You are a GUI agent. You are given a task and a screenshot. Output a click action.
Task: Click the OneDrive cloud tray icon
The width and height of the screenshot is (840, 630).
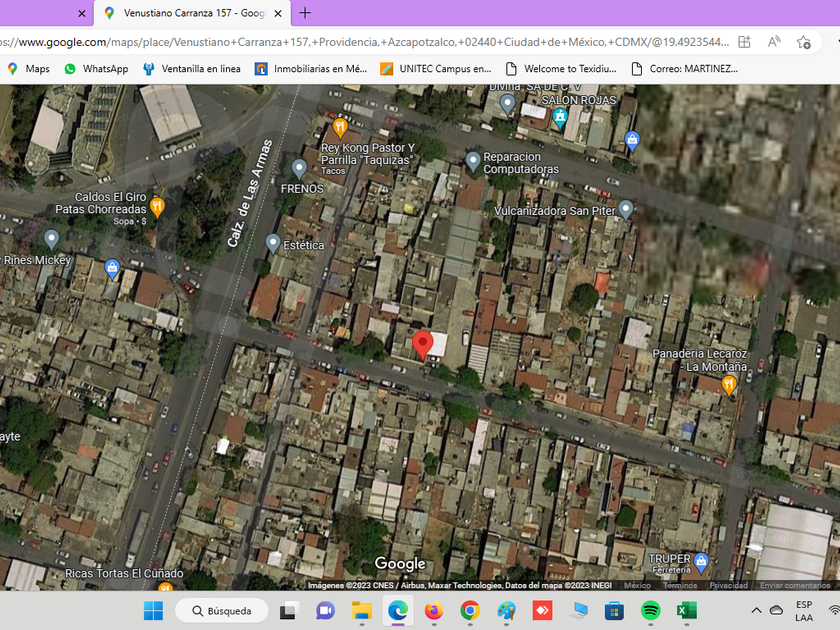point(776,610)
